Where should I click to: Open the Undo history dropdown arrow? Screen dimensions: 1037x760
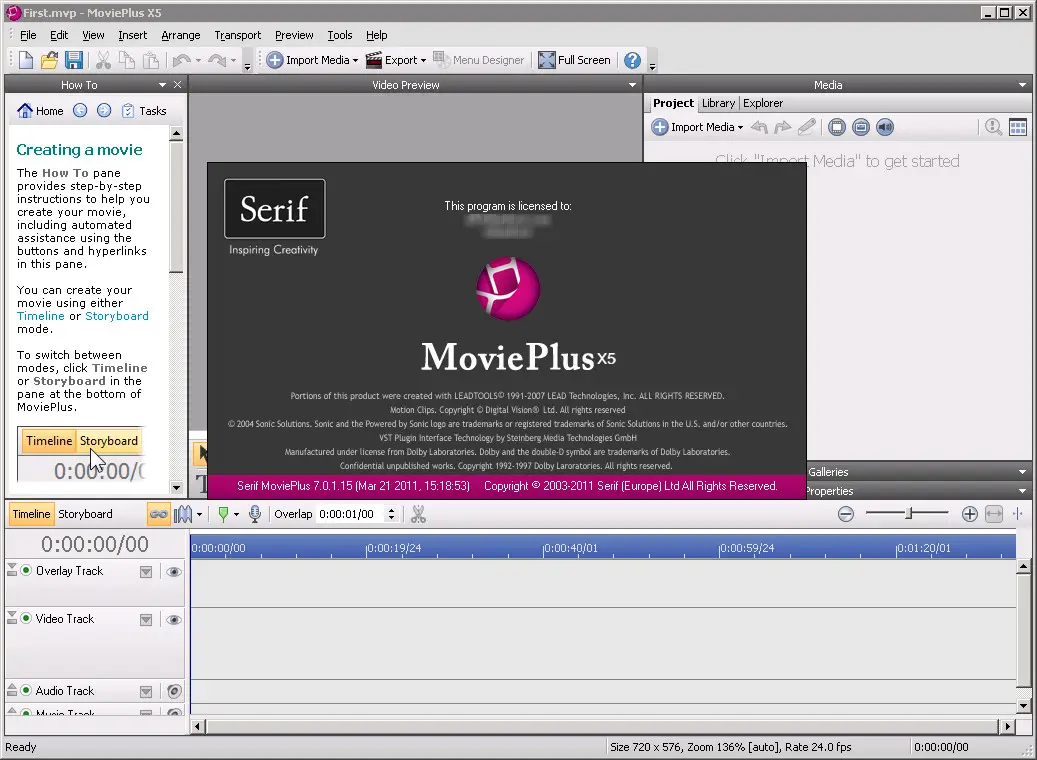pos(198,61)
